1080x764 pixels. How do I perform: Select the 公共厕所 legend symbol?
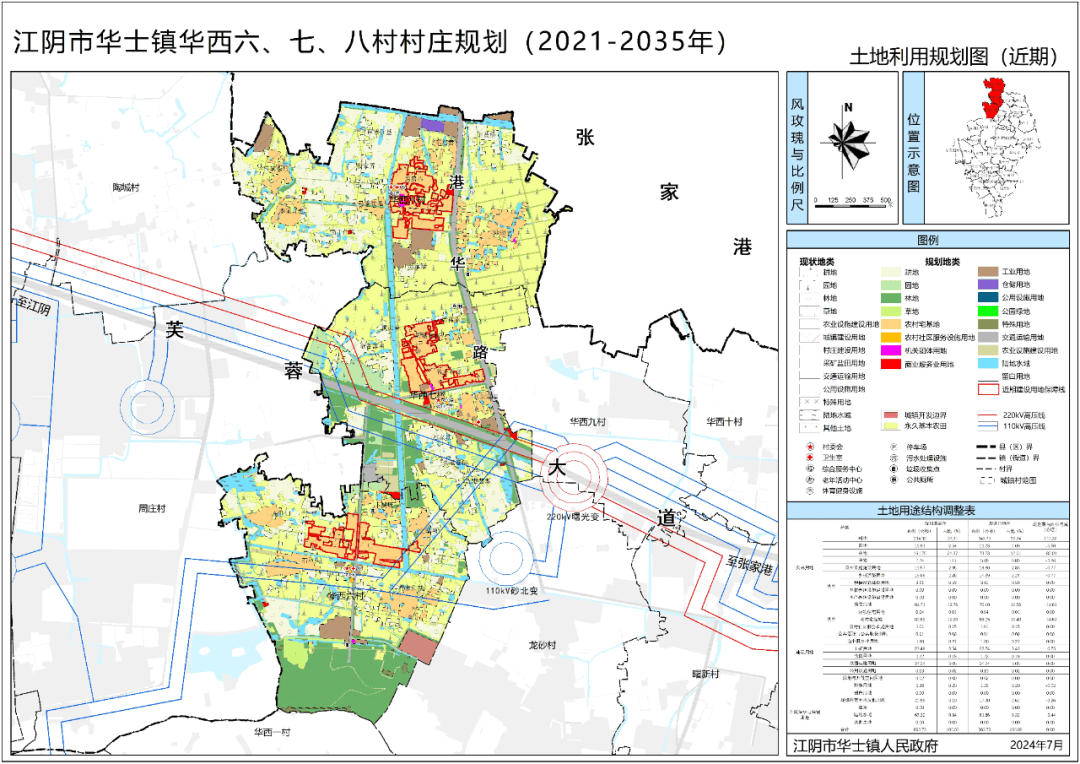coord(893,480)
